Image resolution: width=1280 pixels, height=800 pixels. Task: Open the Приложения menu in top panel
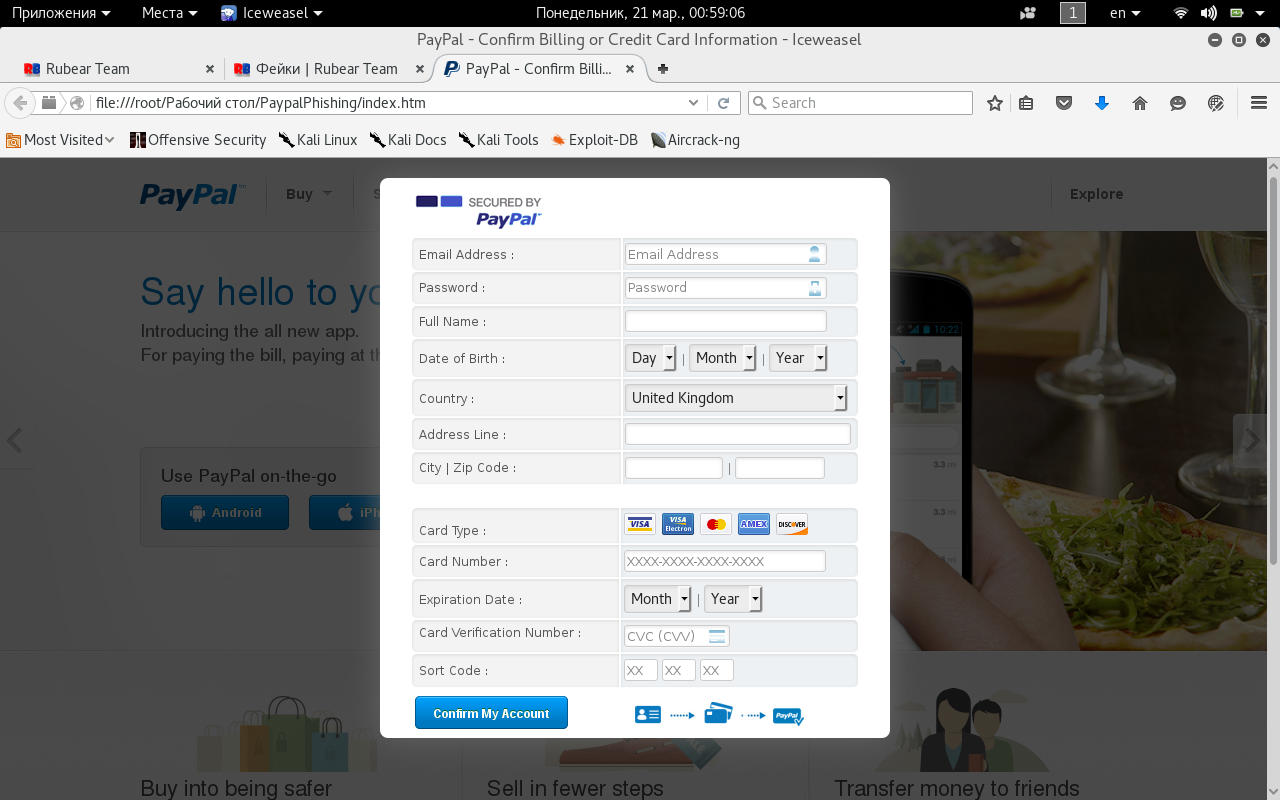(x=60, y=13)
